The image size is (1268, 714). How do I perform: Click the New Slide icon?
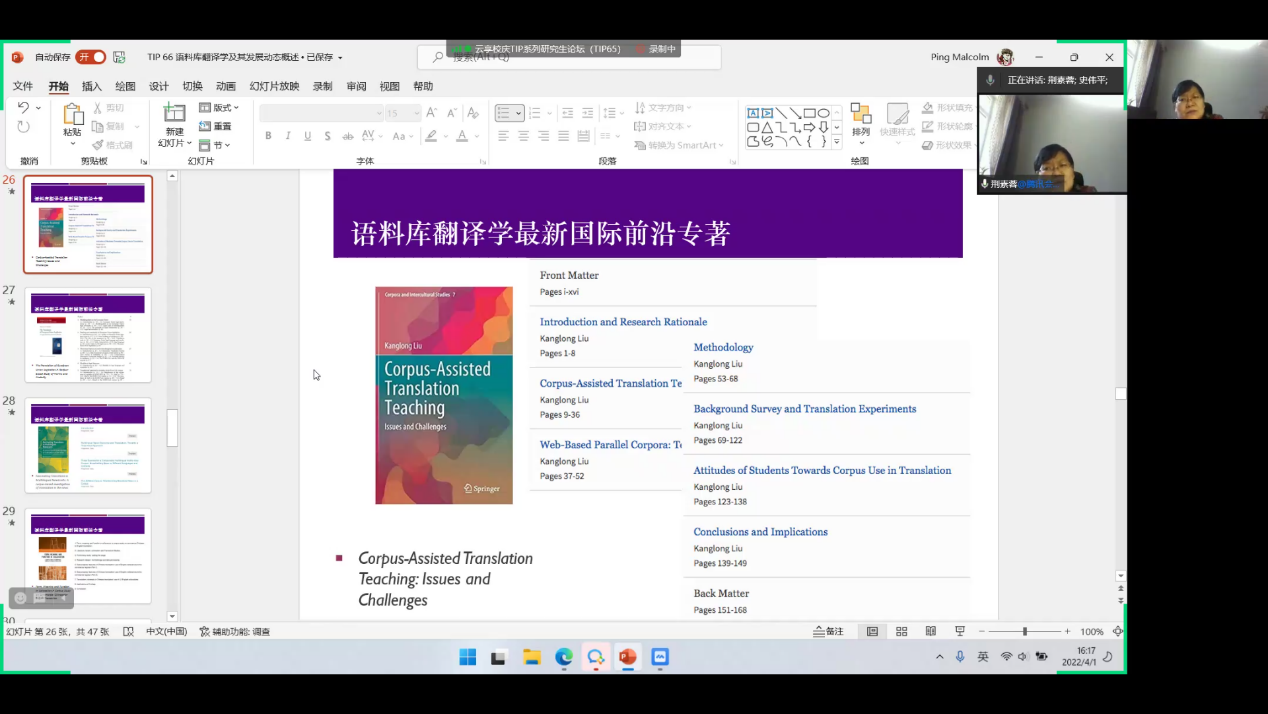pos(175,115)
